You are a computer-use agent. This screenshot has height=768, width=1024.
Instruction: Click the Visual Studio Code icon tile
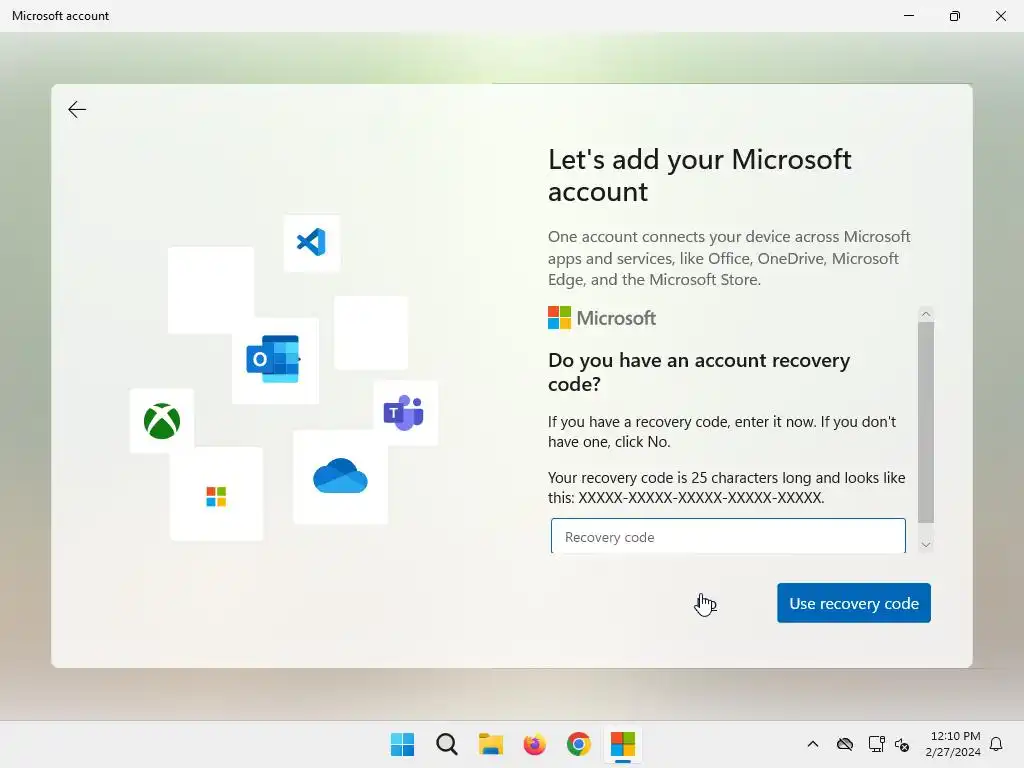312,242
